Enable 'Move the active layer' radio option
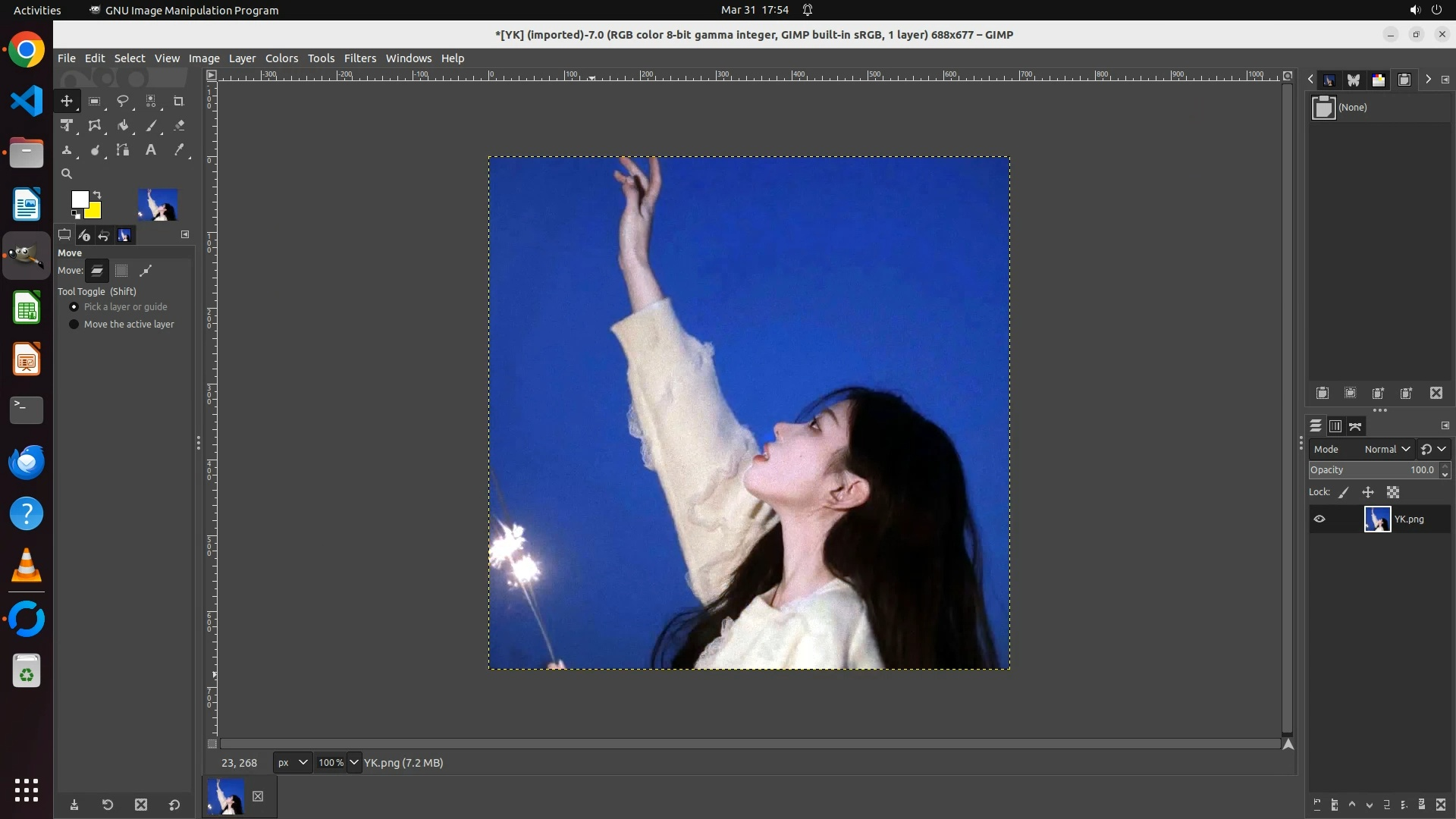This screenshot has height=819, width=1456. [74, 325]
